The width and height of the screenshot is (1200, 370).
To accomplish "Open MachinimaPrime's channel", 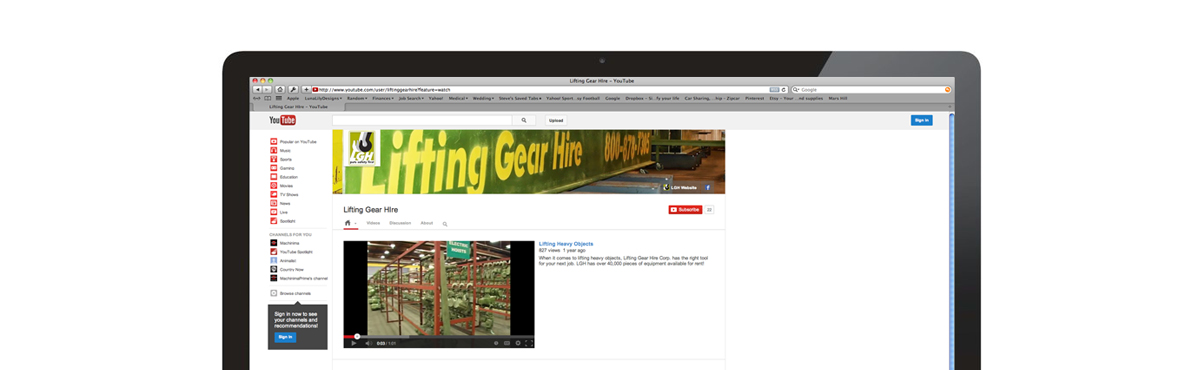I will click(299, 278).
